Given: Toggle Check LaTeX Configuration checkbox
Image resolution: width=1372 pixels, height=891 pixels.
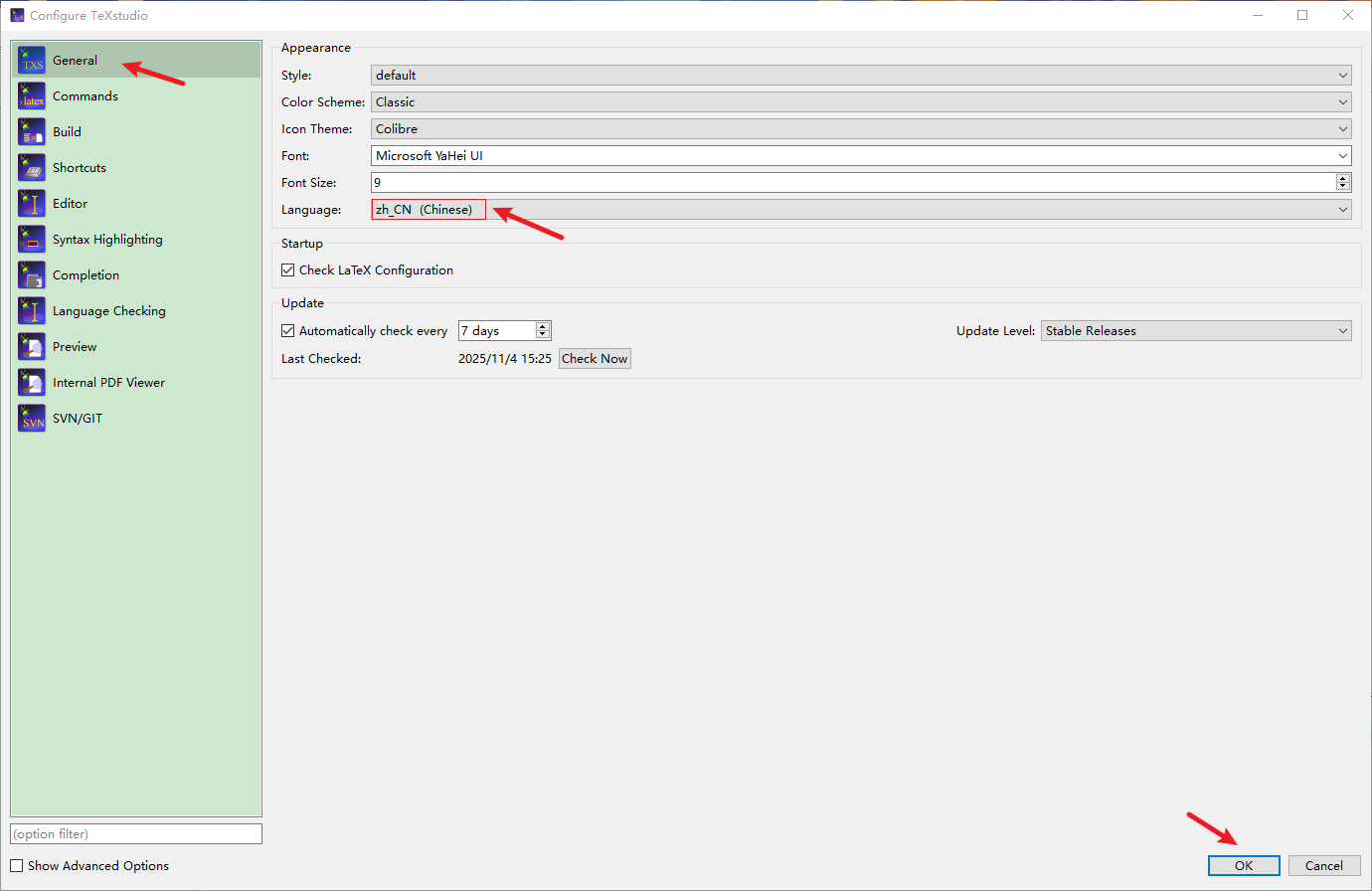Looking at the screenshot, I should (x=288, y=270).
